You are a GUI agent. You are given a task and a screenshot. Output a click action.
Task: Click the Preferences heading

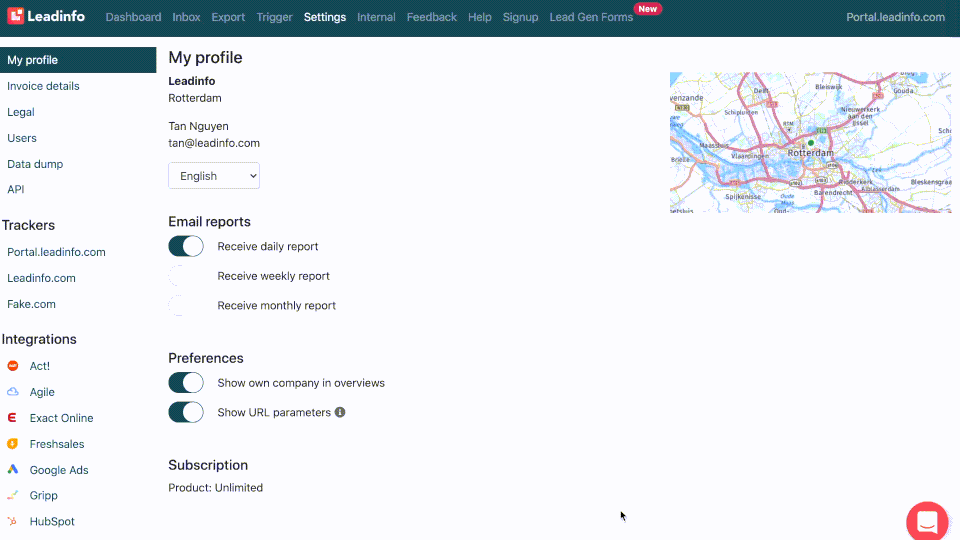(x=206, y=358)
